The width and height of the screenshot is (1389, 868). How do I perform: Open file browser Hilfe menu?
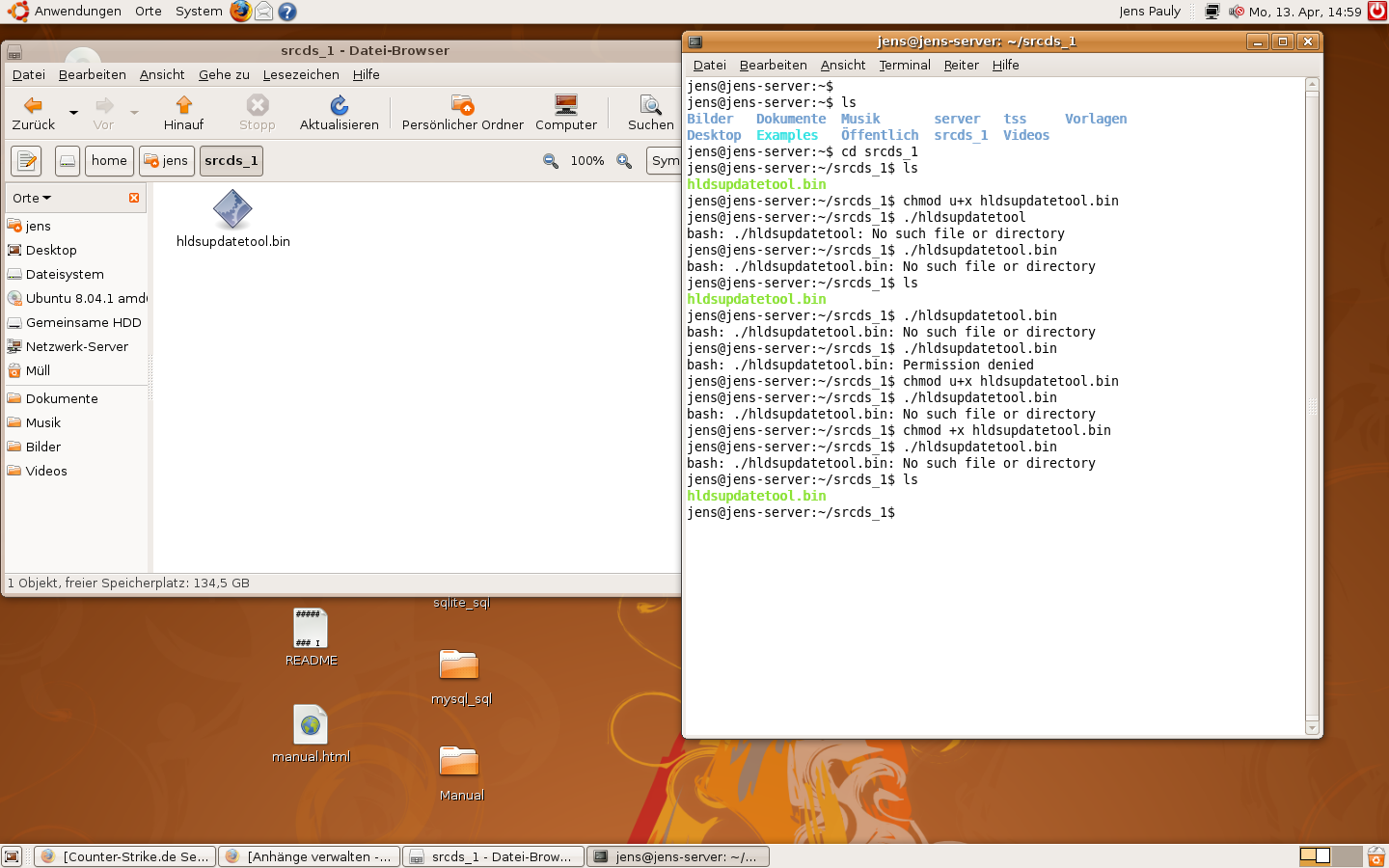coord(366,74)
